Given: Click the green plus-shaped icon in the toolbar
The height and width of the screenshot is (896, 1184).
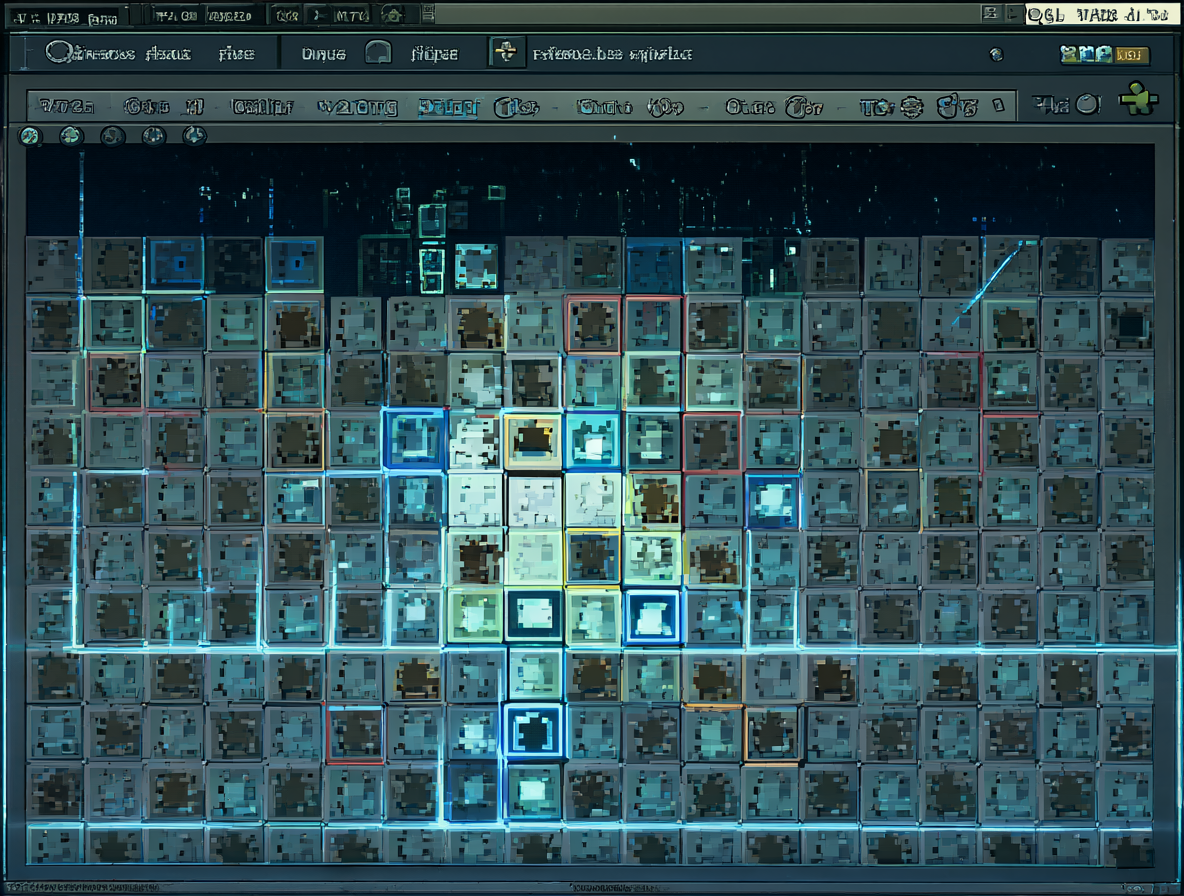Looking at the screenshot, I should tap(1138, 100).
